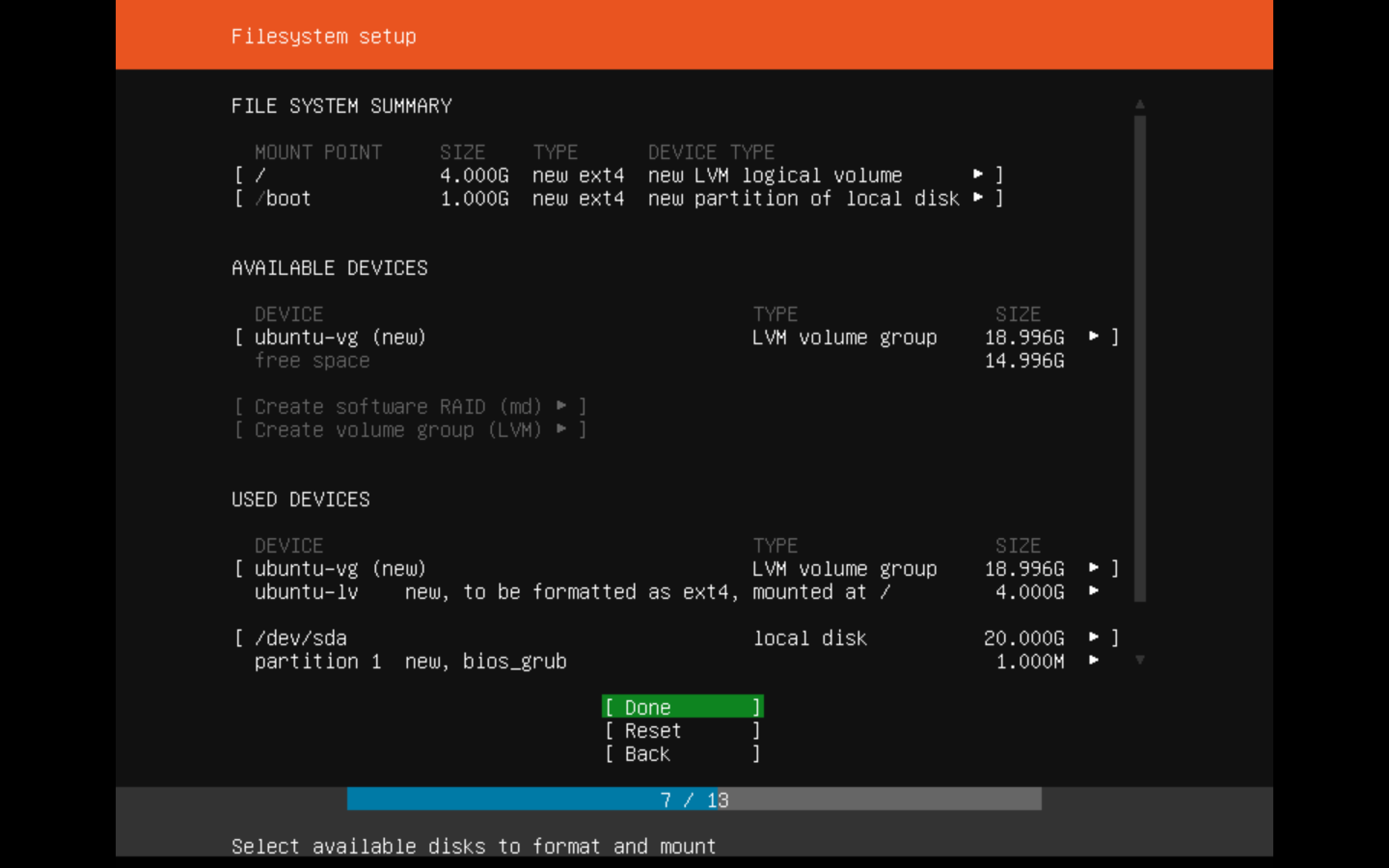The height and width of the screenshot is (868, 1389).
Task: Click the 1.000M partition size value
Action: (x=1030, y=661)
